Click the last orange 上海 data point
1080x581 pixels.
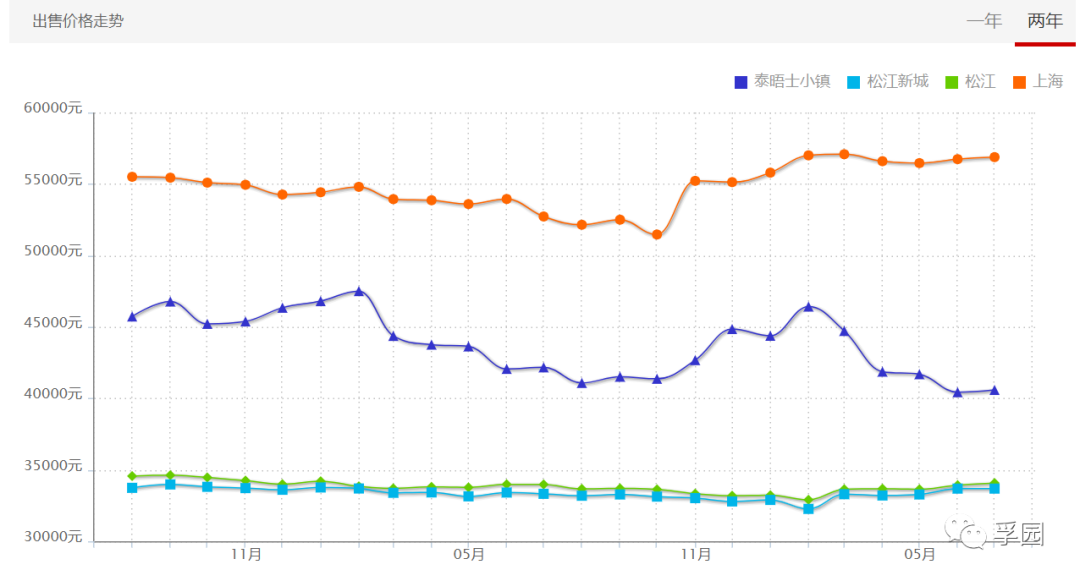tap(994, 157)
